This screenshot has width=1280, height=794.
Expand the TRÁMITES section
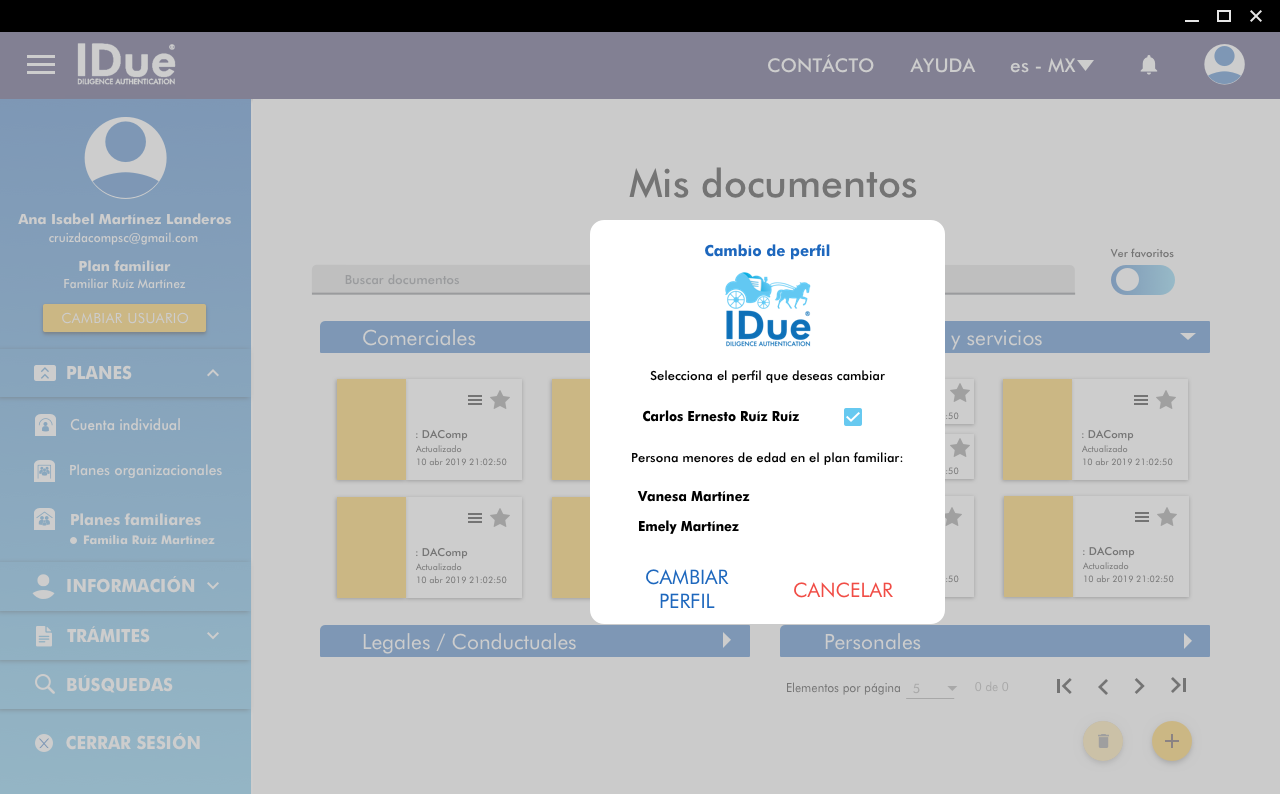(x=213, y=636)
